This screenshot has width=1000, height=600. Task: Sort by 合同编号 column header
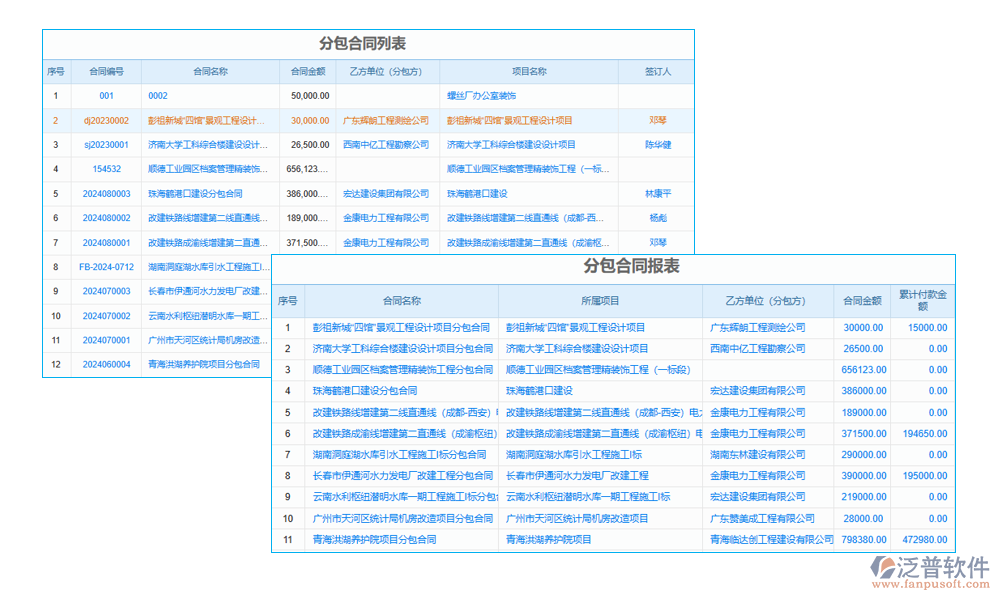pos(106,72)
